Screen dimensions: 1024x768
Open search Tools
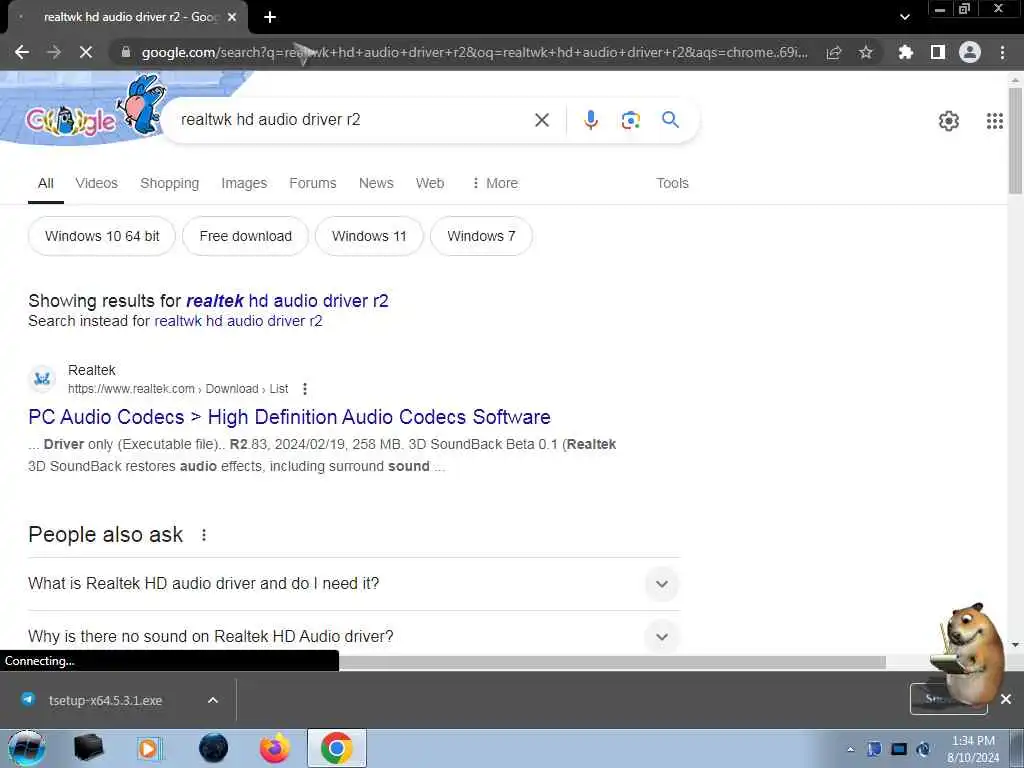coord(672,184)
